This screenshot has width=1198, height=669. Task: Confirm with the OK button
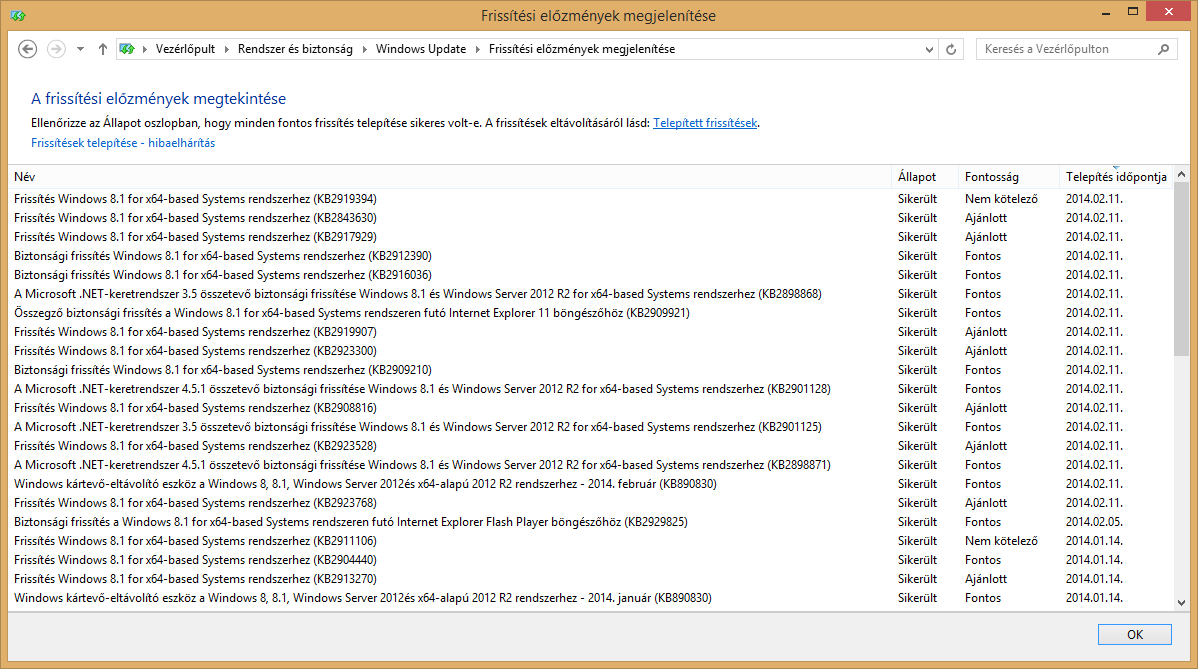point(1135,635)
